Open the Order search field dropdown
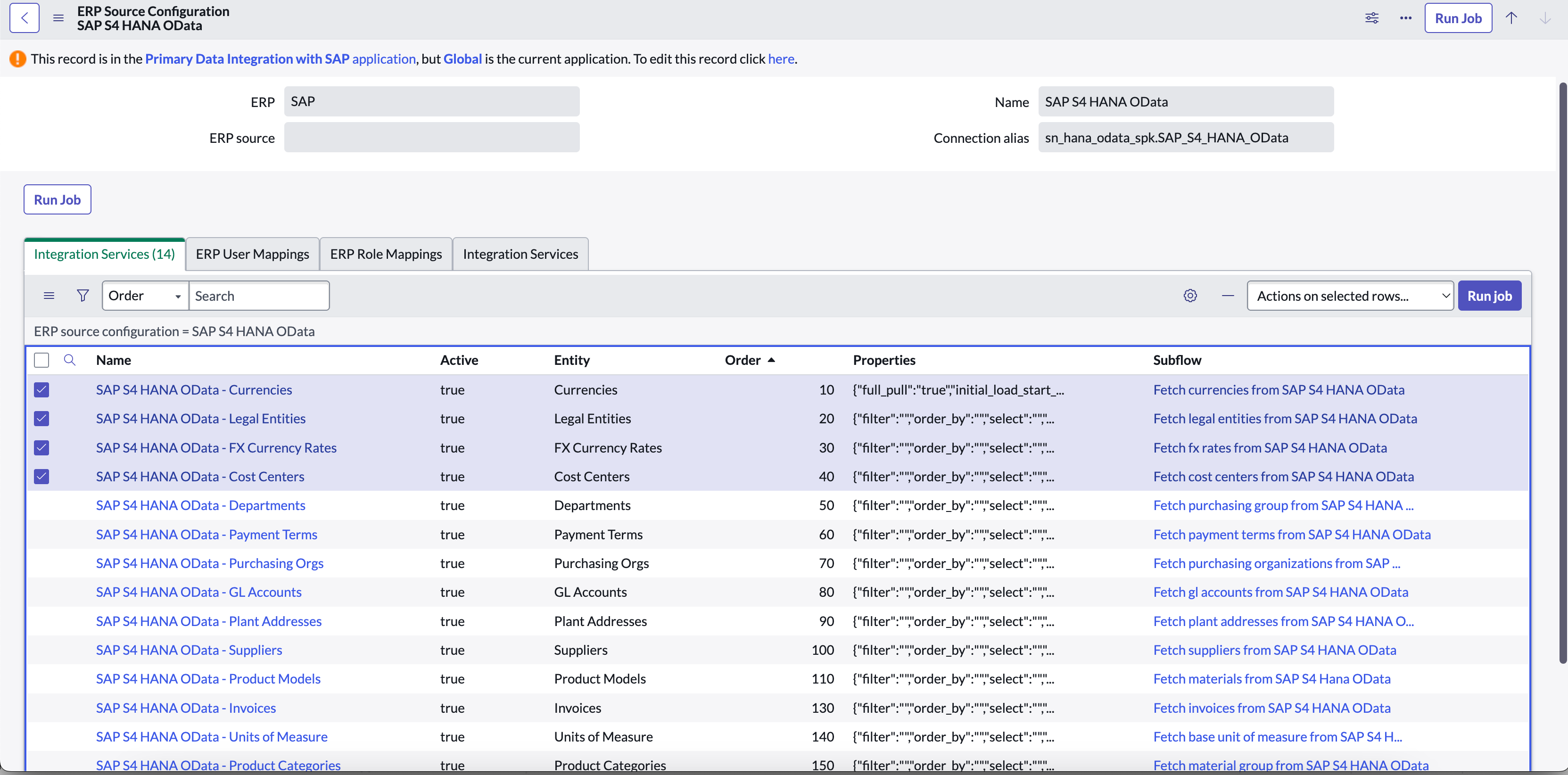The height and width of the screenshot is (775, 1568). [x=145, y=296]
